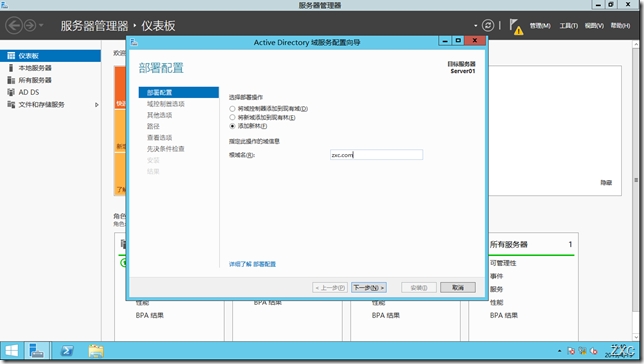Click Server Manager scrollbar up arrow
The height and width of the screenshot is (364, 644).
pyautogui.click(x=636, y=44)
